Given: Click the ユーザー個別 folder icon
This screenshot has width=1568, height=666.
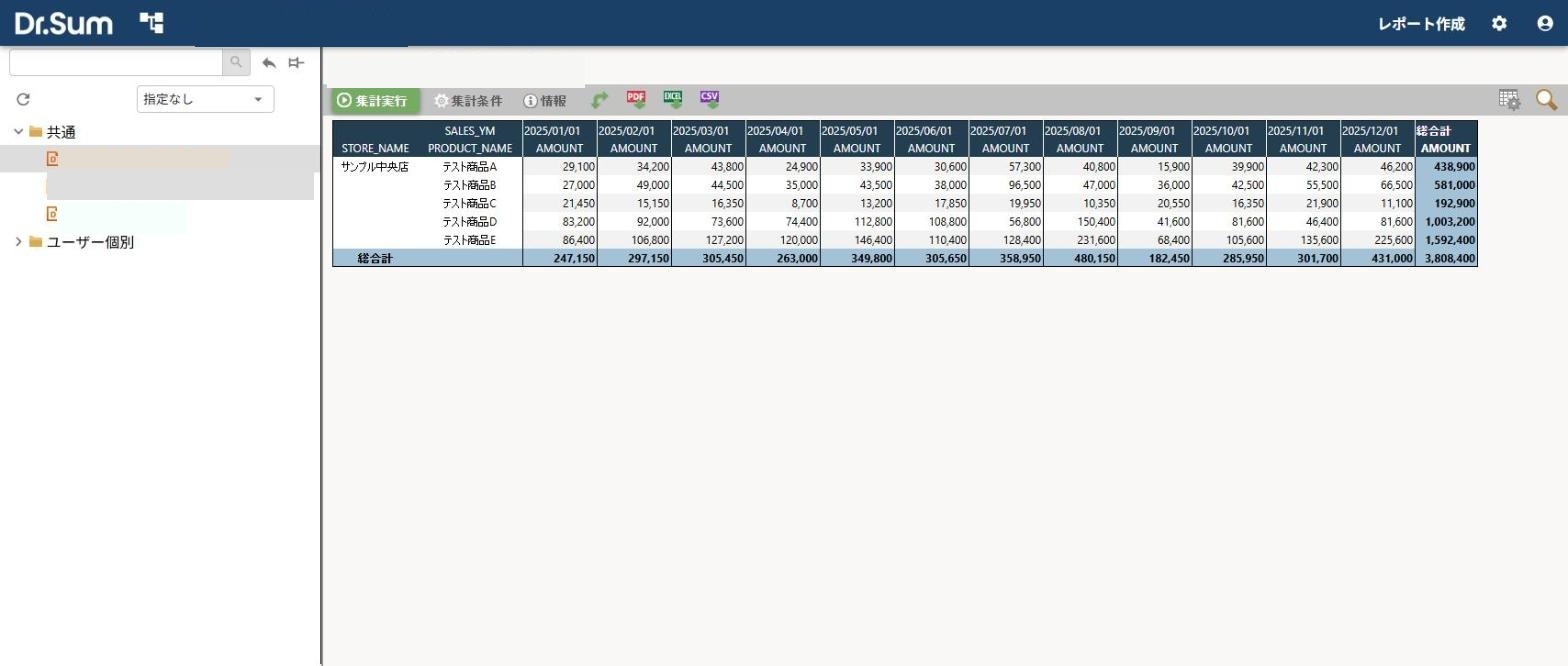Looking at the screenshot, I should point(36,242).
